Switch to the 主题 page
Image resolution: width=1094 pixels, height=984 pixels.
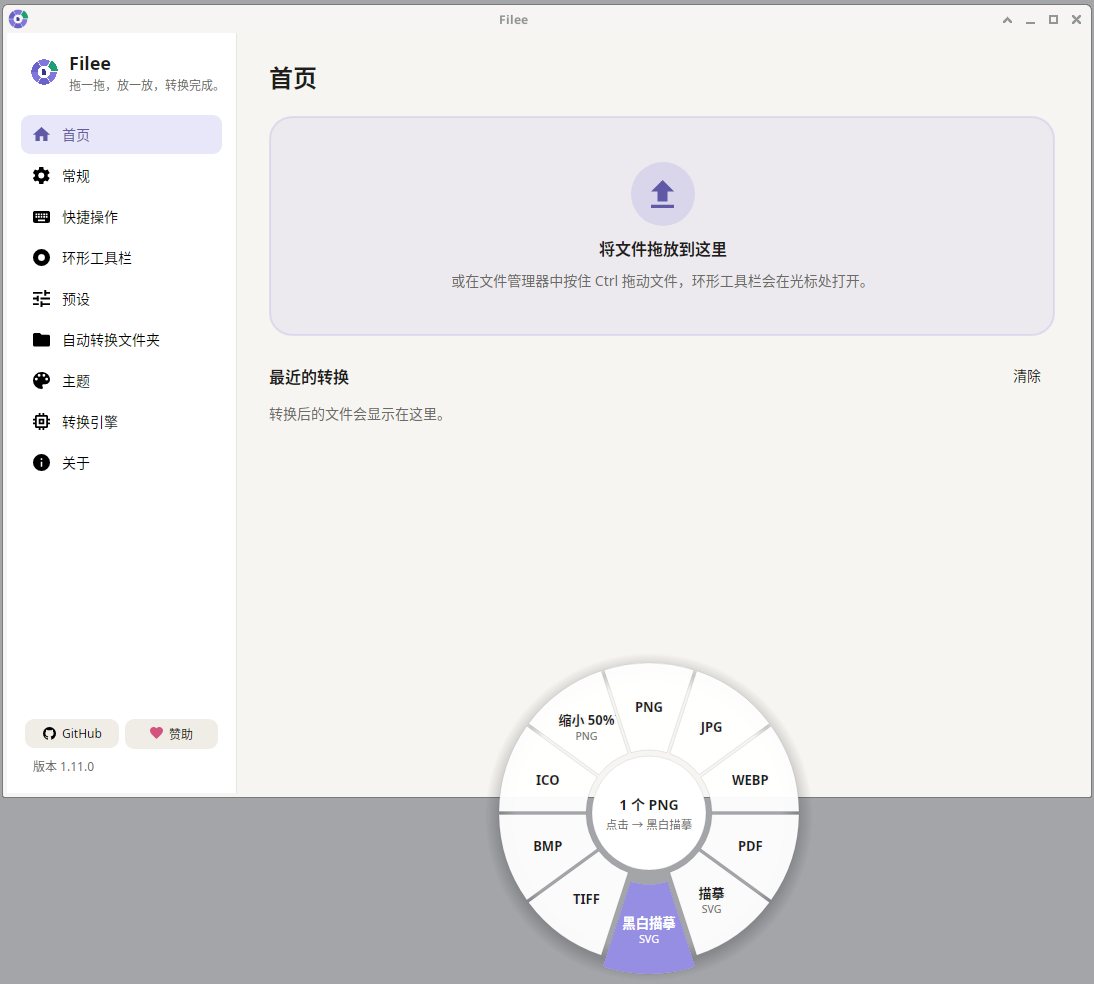121,380
